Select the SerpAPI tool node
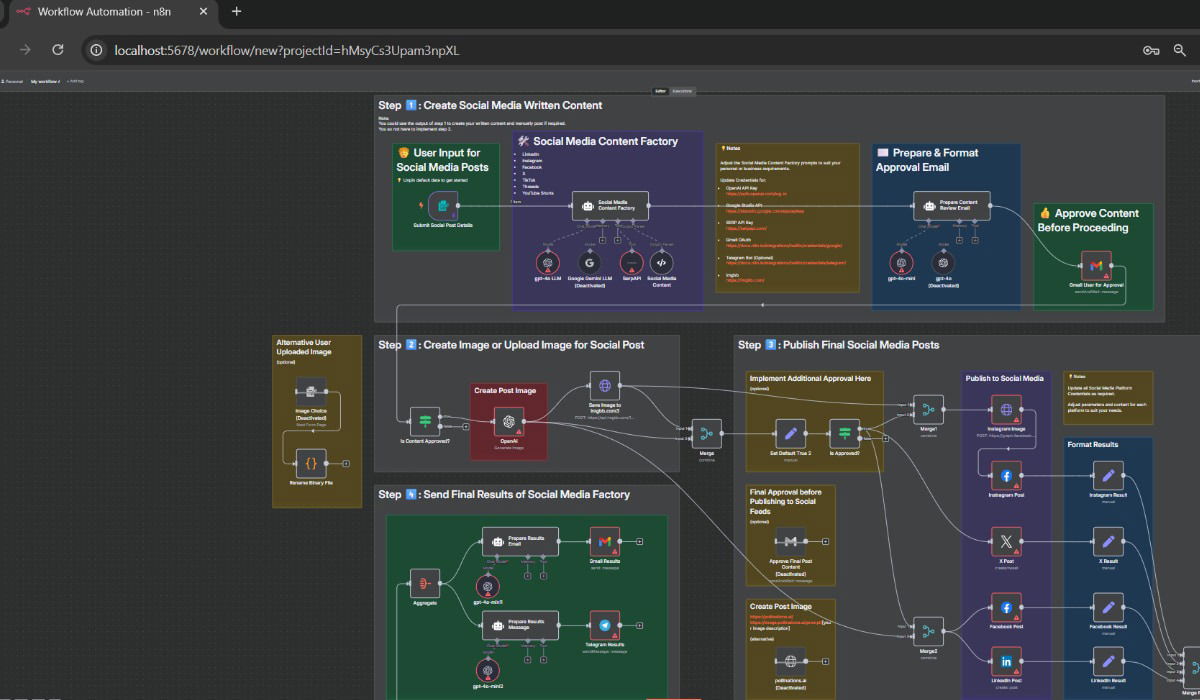Screen dimensions: 1200x700 tap(632, 263)
